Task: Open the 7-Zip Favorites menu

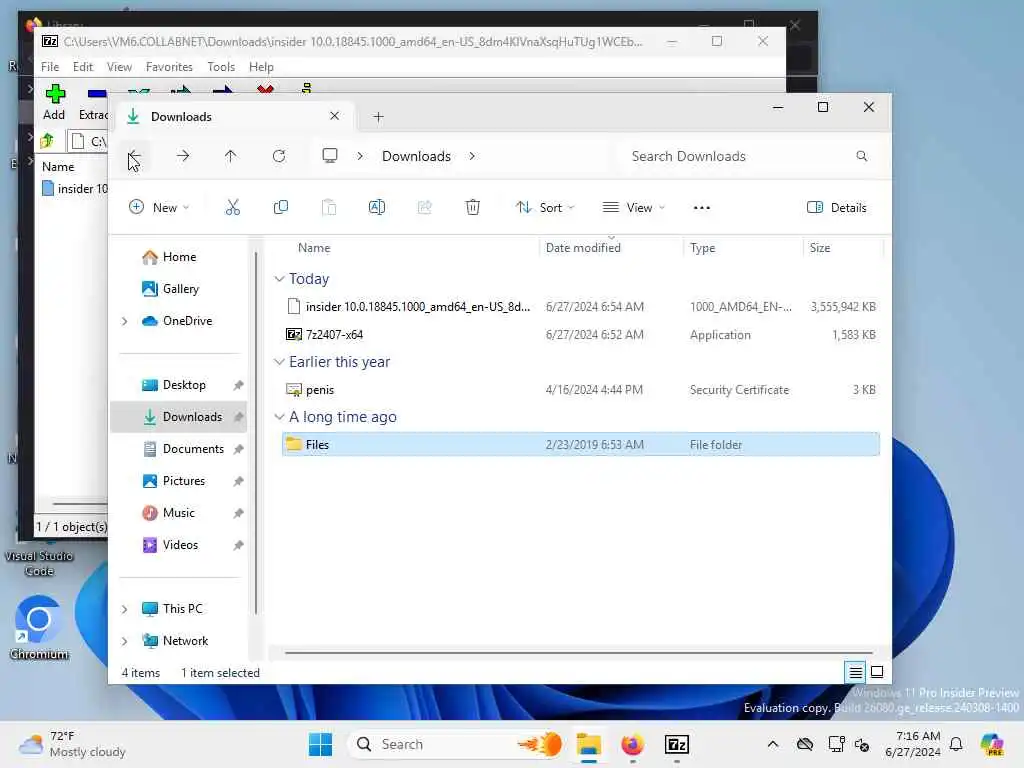Action: [x=169, y=67]
